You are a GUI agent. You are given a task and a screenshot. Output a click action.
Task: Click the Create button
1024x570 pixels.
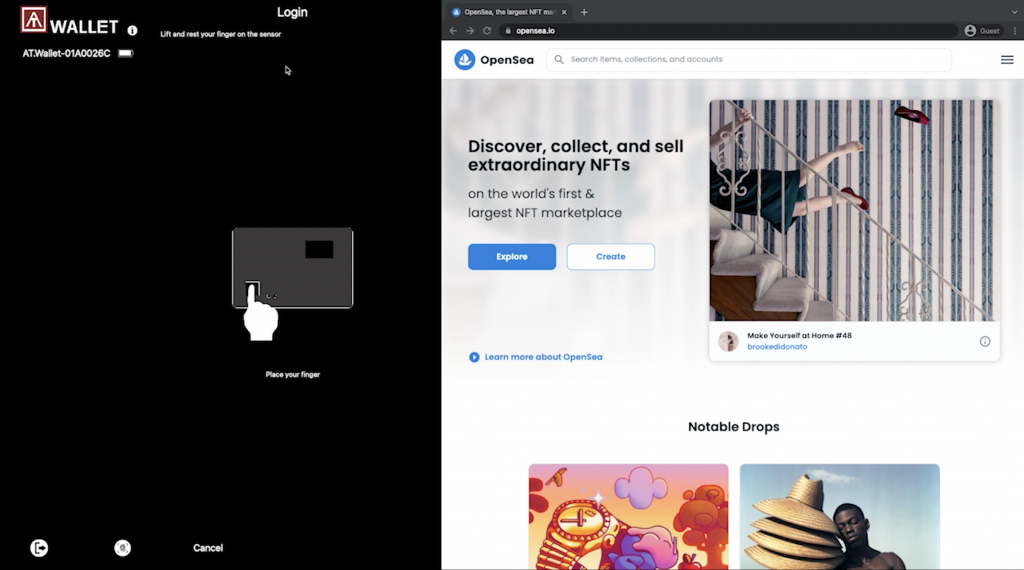point(610,257)
